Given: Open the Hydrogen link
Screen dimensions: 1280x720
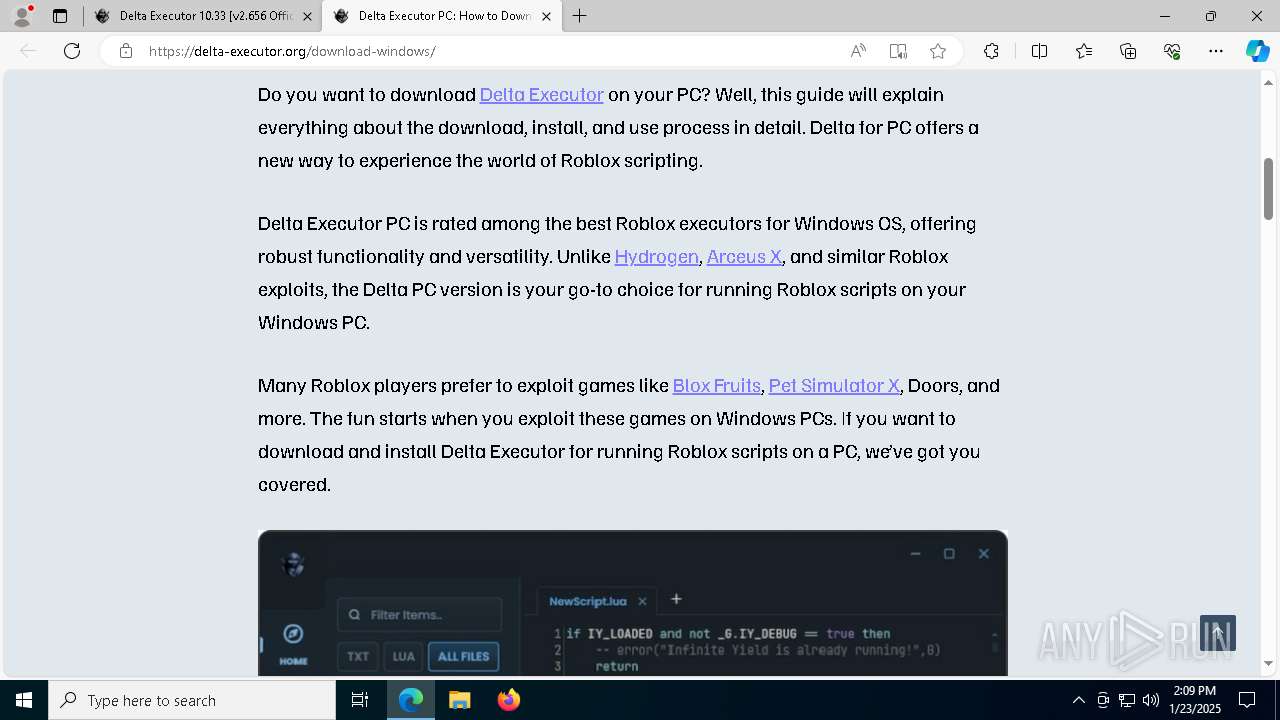Looking at the screenshot, I should pos(656,256).
